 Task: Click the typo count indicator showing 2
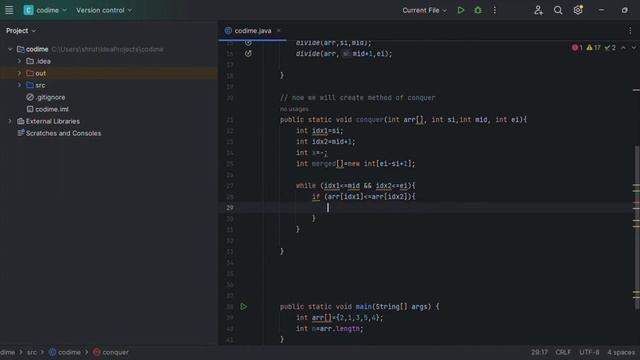[610, 48]
